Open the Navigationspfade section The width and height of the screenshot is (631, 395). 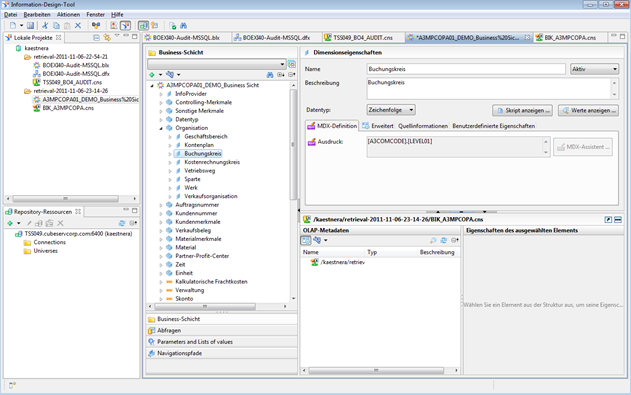point(221,353)
